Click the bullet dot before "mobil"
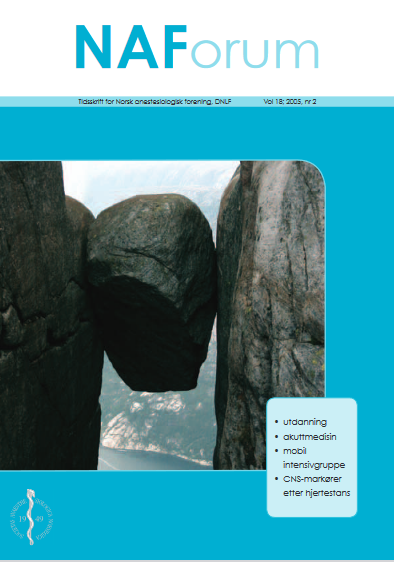Image resolution: width=394 pixels, height=562 pixels. click(x=276, y=451)
